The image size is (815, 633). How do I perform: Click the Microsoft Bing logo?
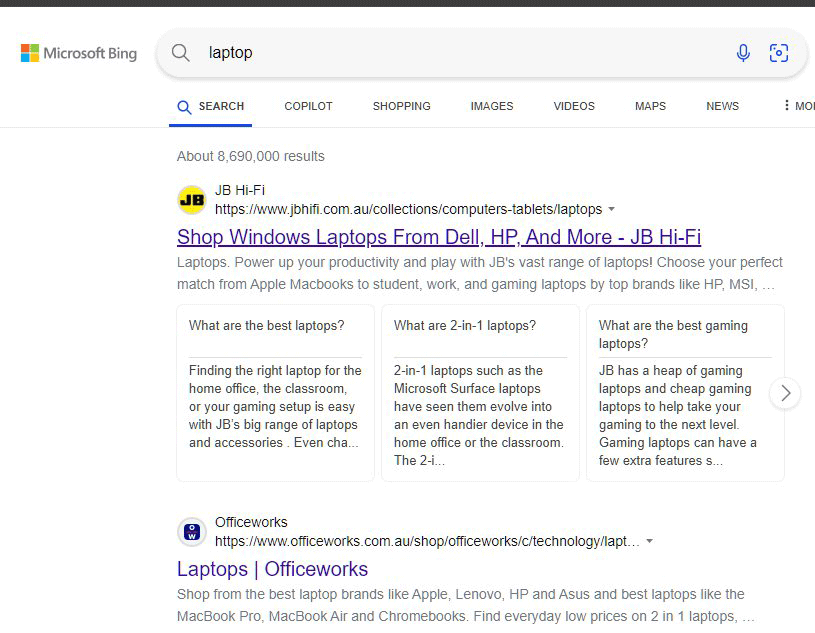78,53
